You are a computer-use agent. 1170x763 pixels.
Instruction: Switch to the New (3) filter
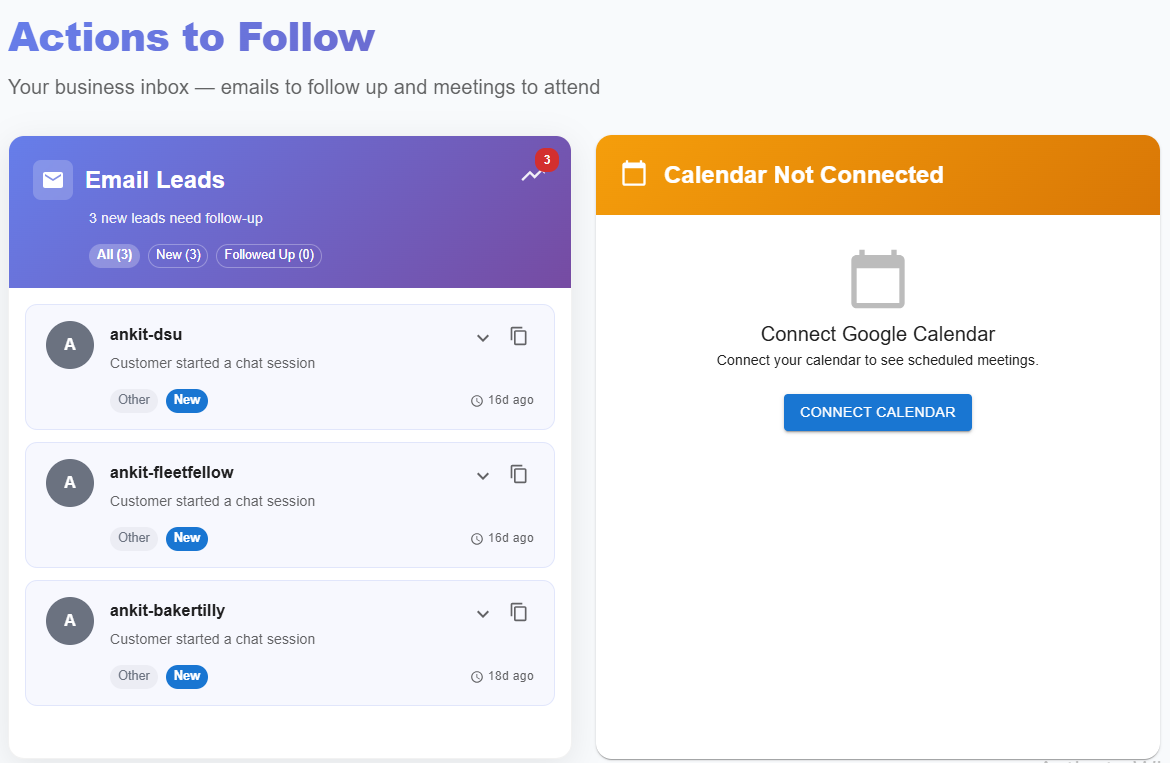[x=177, y=255]
